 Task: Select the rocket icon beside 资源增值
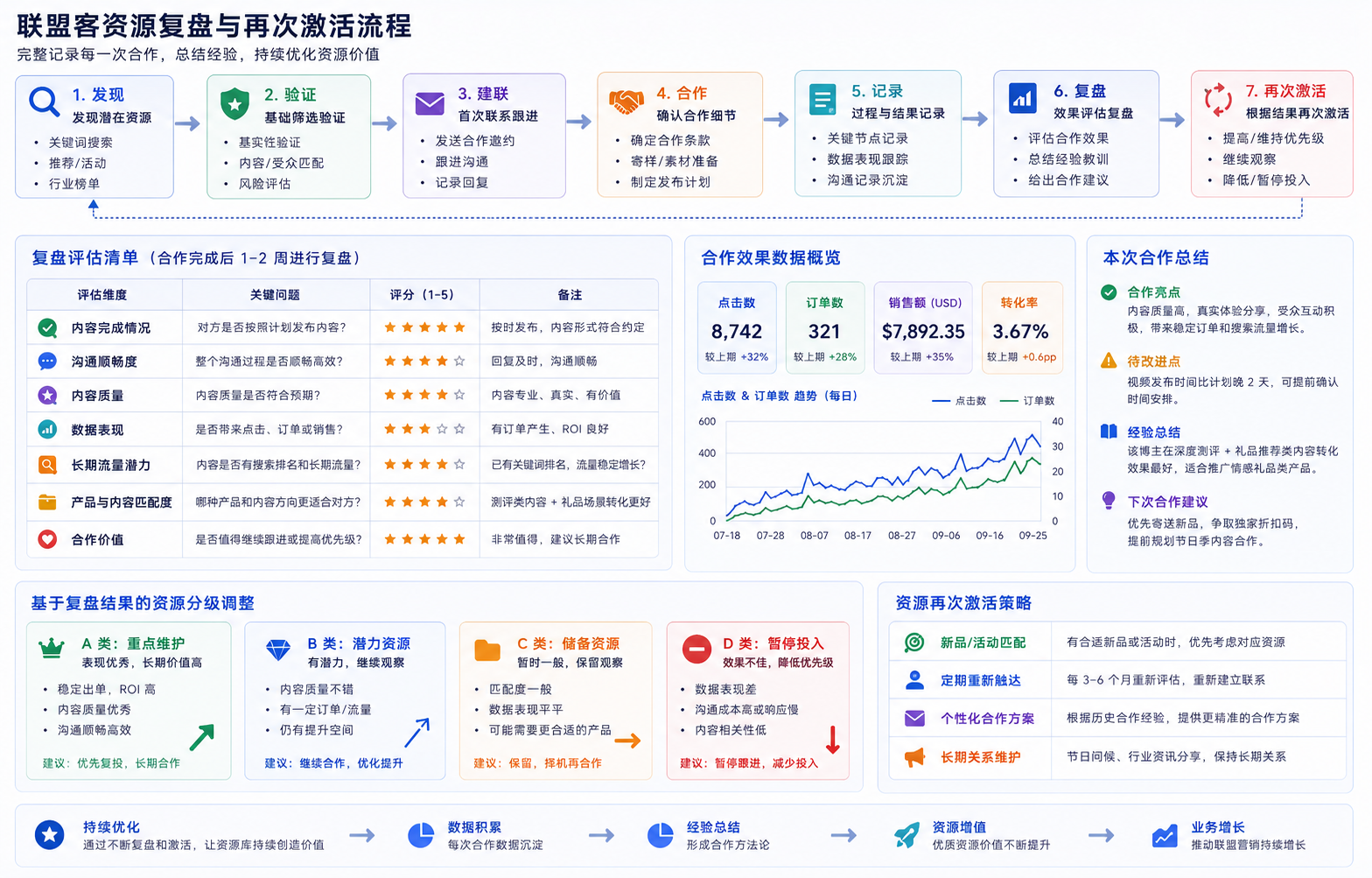(907, 835)
